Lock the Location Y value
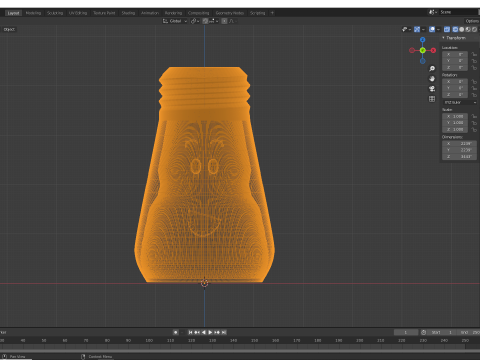This screenshot has width=480, height=360. 474,61
